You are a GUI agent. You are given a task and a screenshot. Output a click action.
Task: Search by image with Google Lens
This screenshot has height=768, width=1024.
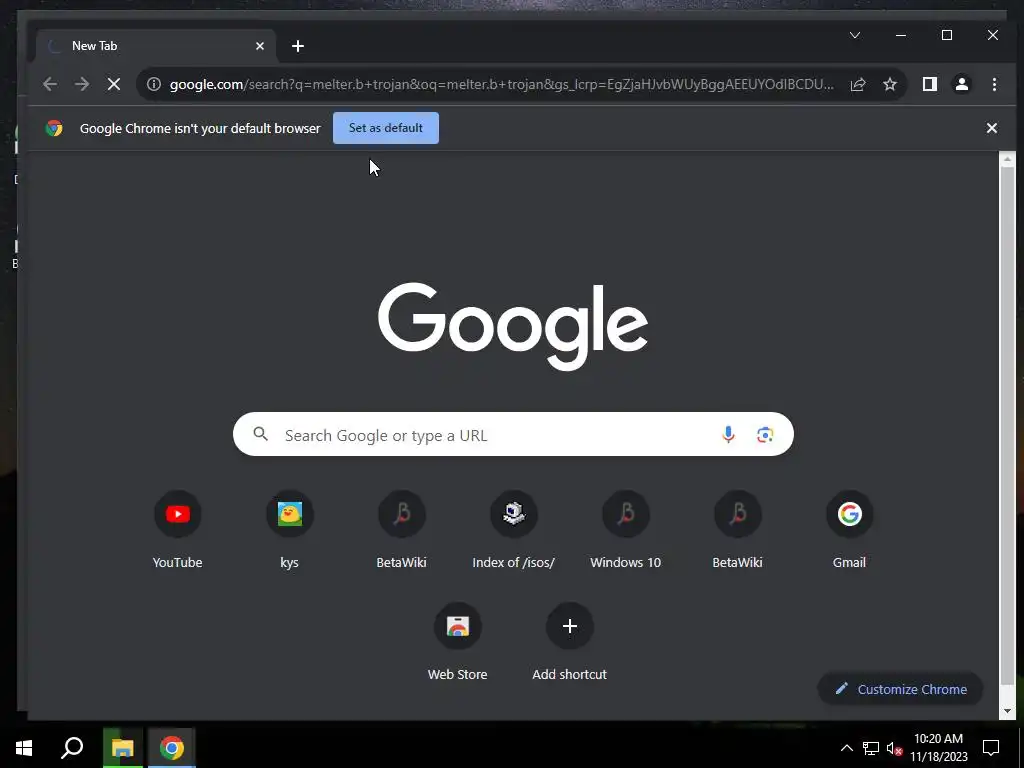(765, 434)
